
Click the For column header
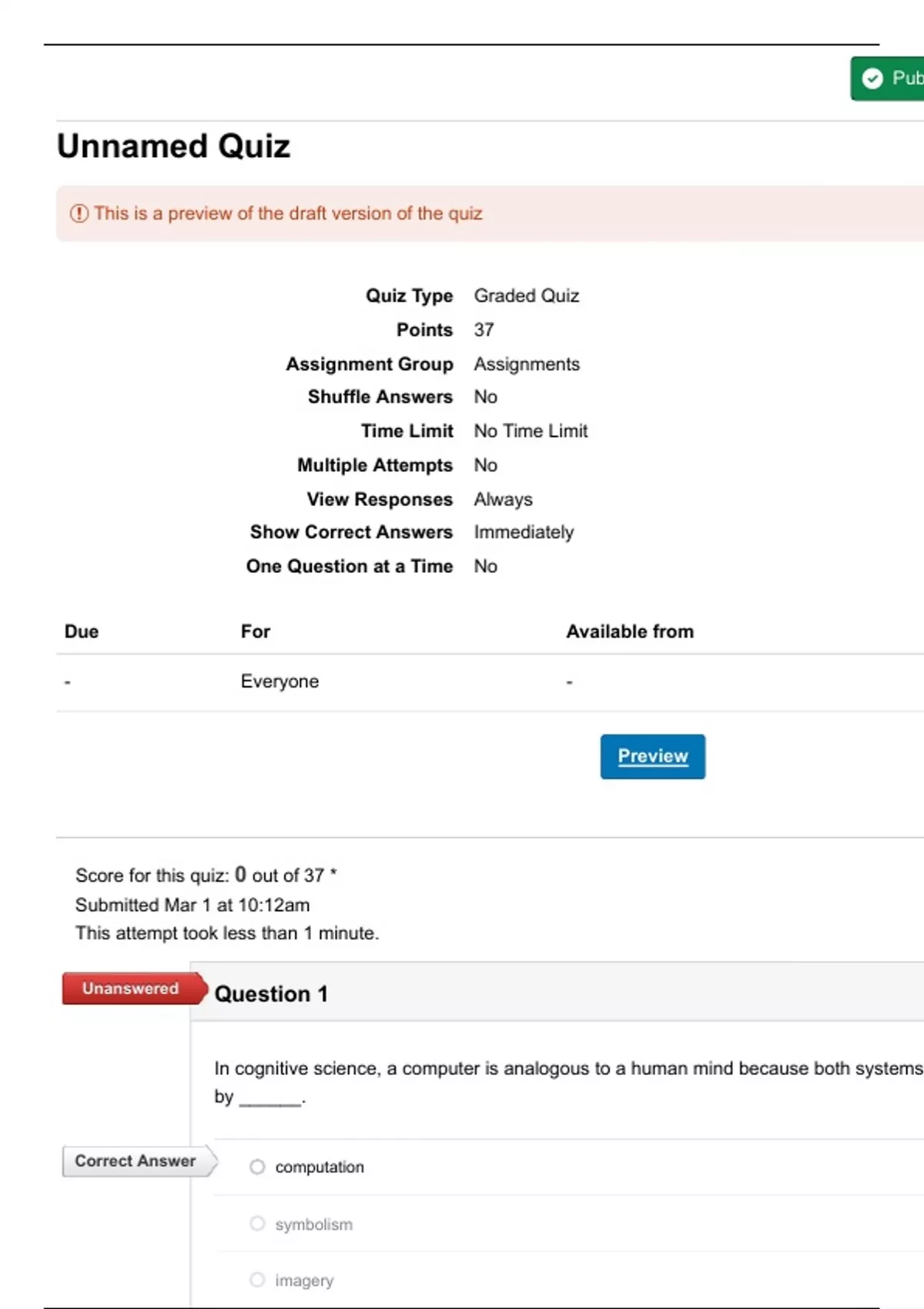[x=256, y=631]
